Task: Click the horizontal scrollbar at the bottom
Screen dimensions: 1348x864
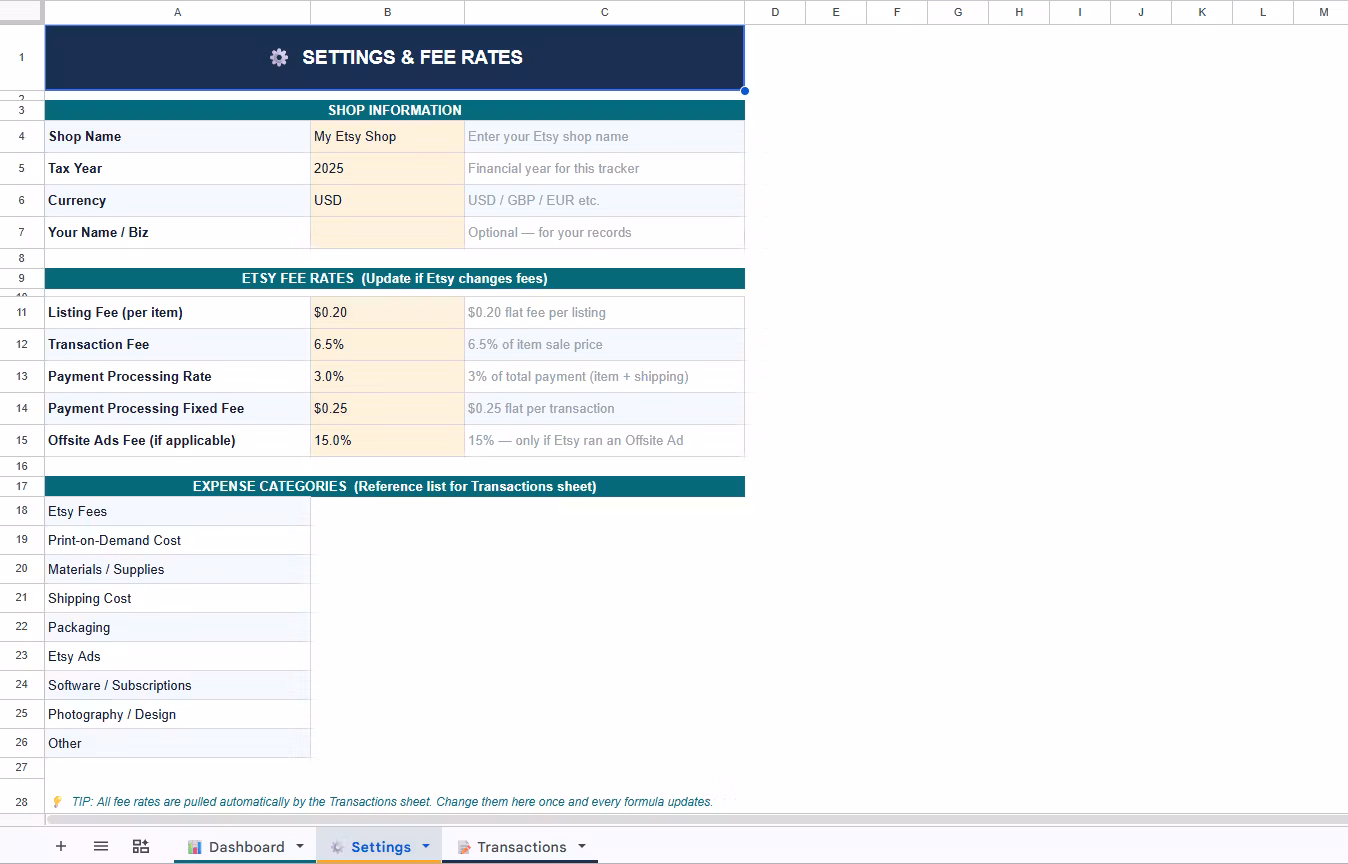Action: coord(696,819)
